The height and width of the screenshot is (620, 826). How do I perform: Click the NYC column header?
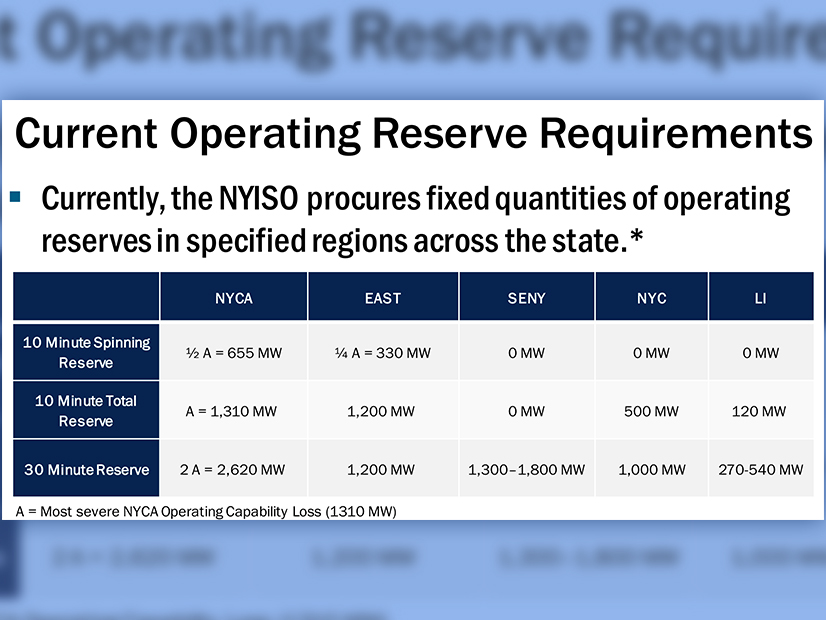tap(651, 298)
